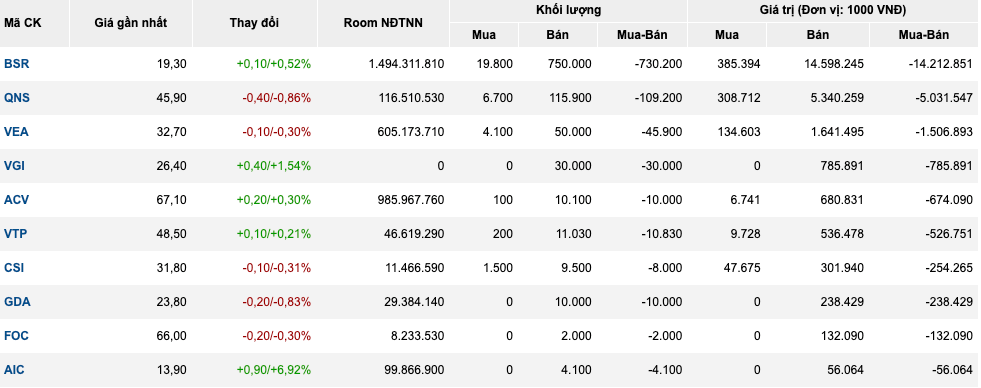Click the Giá gần nhất column header

[131, 23]
